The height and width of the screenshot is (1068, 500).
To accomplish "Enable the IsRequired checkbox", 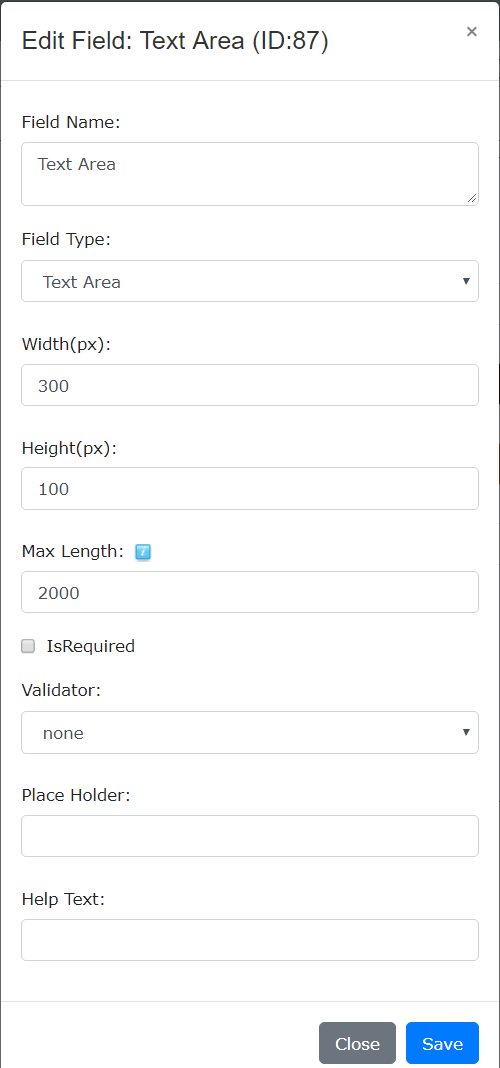I will coord(28,646).
